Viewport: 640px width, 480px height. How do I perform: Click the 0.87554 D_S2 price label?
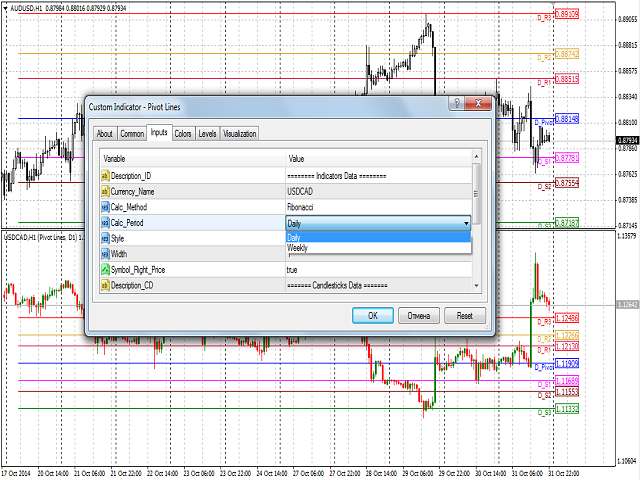(x=567, y=183)
